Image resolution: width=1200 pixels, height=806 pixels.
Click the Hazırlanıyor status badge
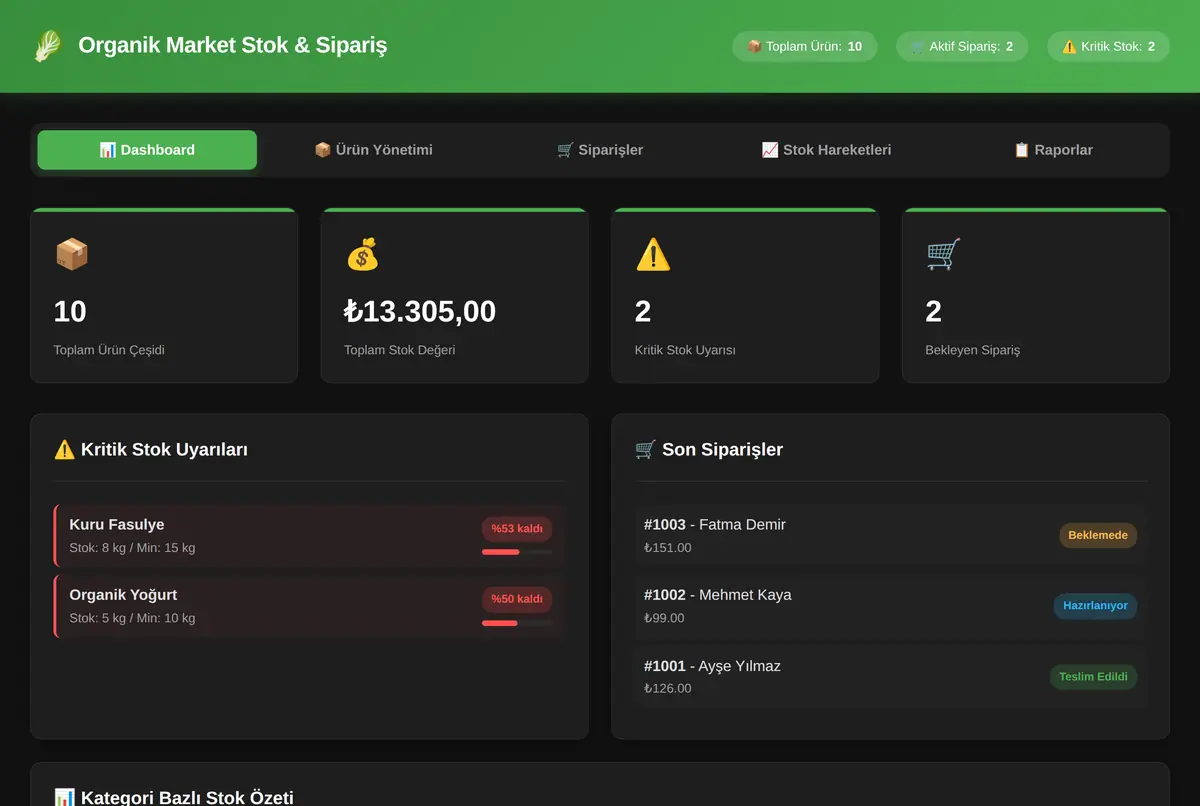point(1095,606)
